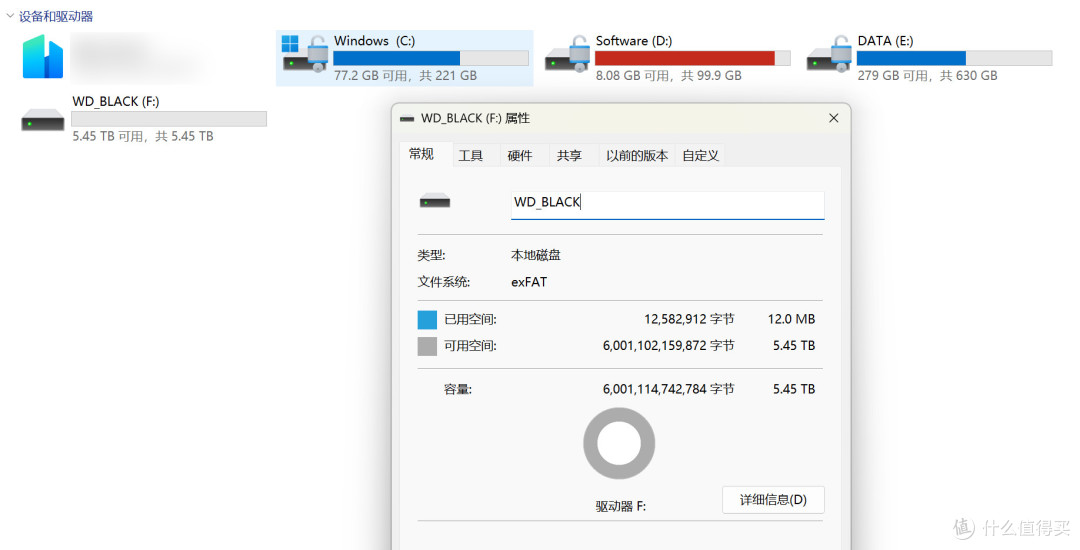Click the red Software (D:) capacity bar
Image resolution: width=1080 pixels, height=550 pixels.
692,58
